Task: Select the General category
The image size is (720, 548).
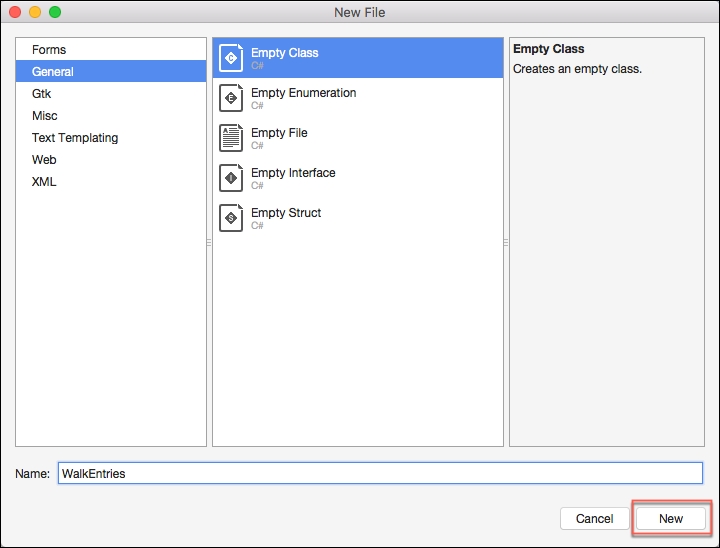Action: click(53, 72)
